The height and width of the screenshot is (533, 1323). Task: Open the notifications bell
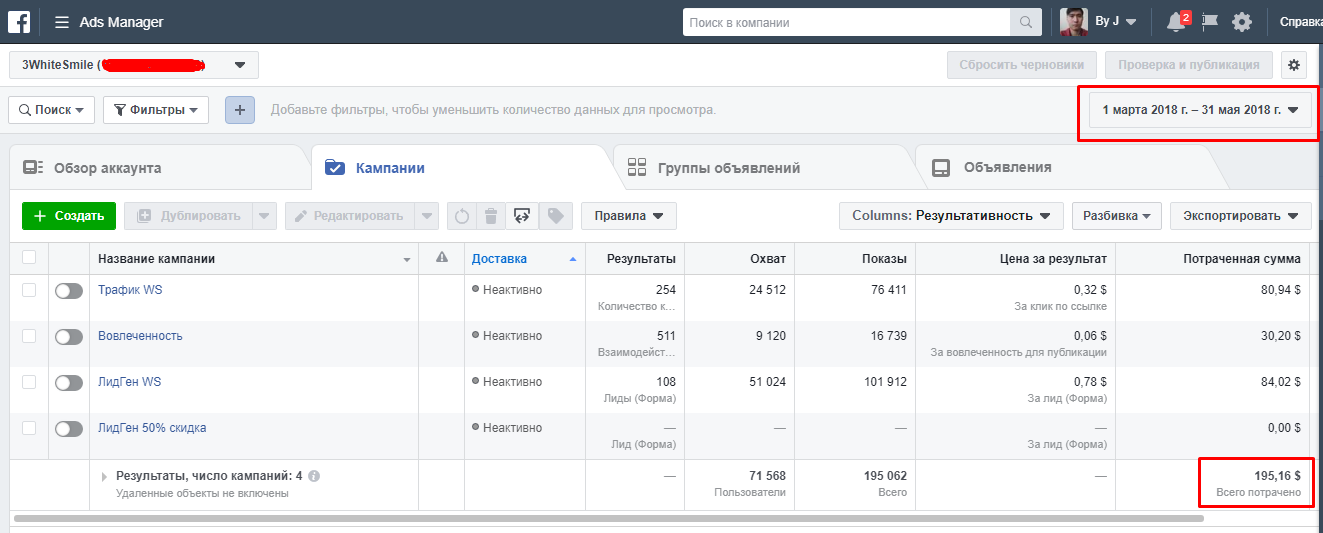tap(1175, 22)
